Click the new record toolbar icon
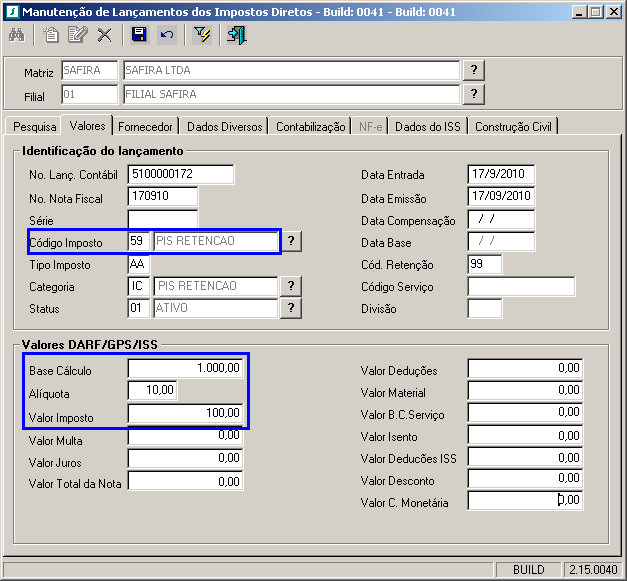 (52, 35)
